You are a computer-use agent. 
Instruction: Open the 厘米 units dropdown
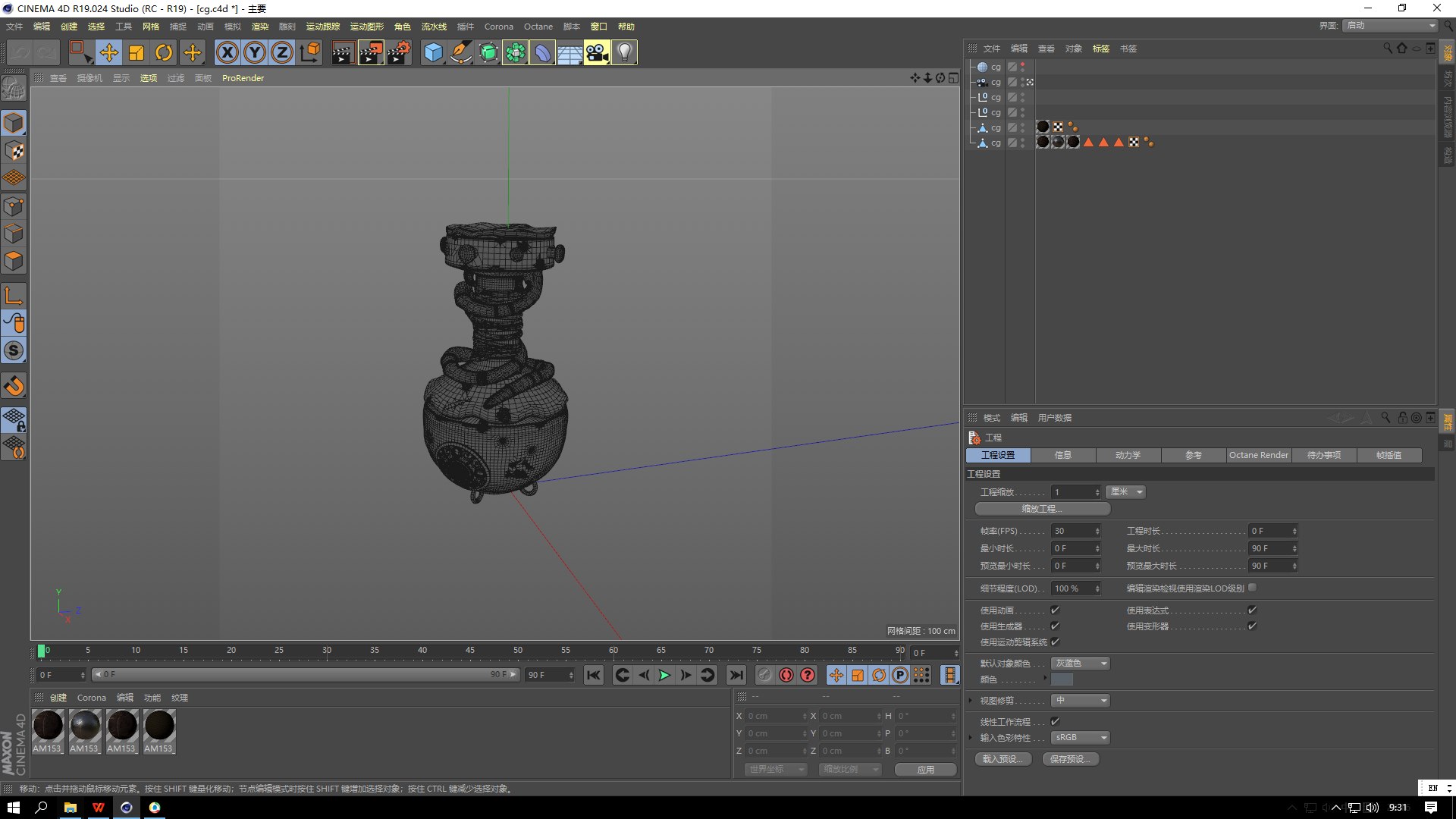pos(1125,492)
